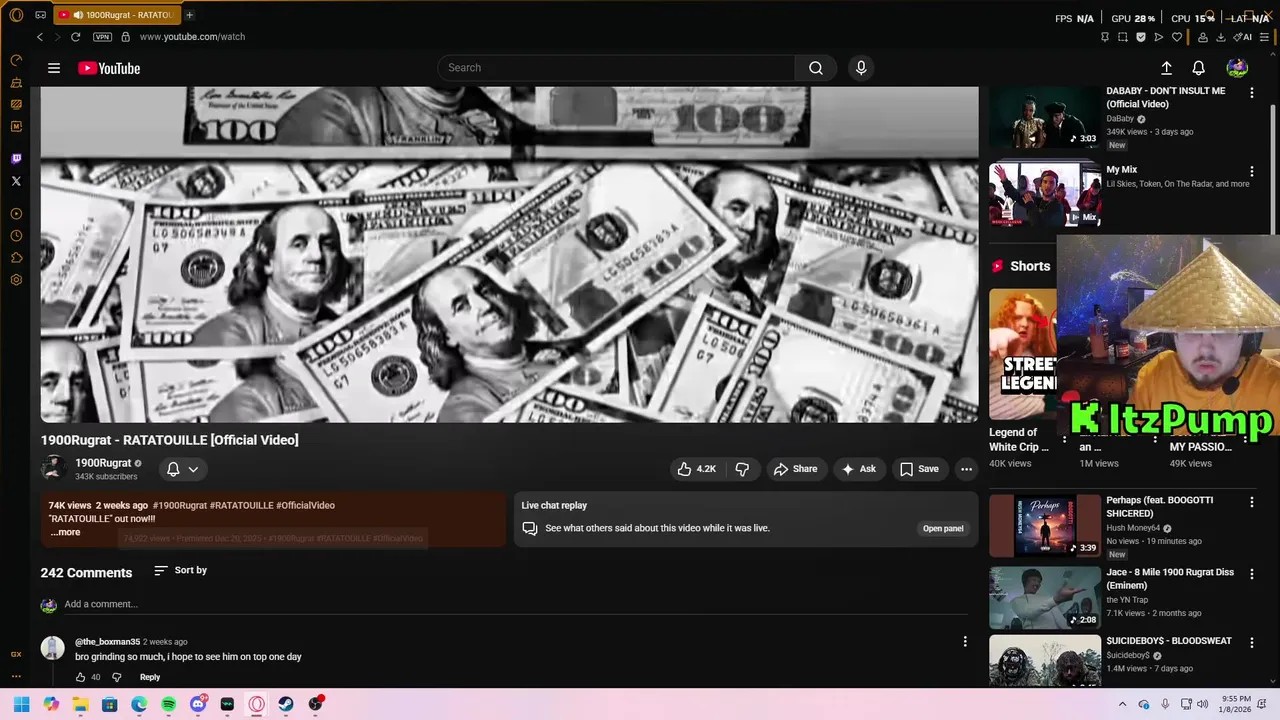The image size is (1280, 720).
Task: Dislike the_boxman35's comment
Action: pyautogui.click(x=116, y=677)
